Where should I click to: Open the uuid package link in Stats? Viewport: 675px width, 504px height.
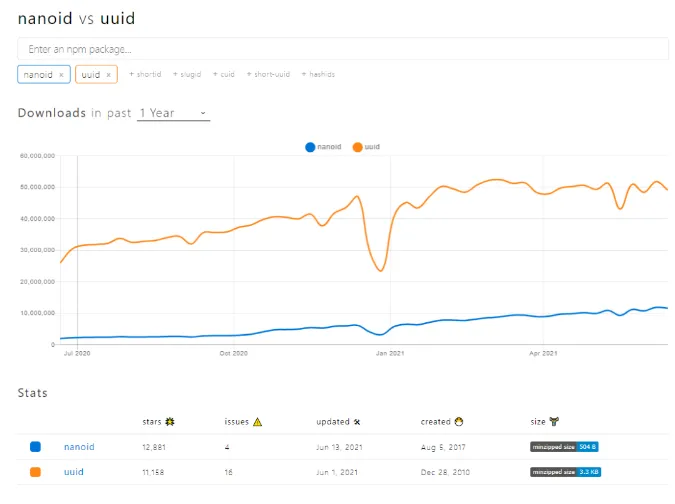pos(73,471)
